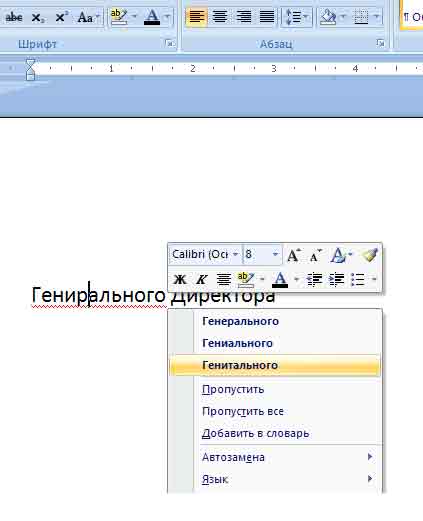The width and height of the screenshot is (423, 521).
Task: Click ruler mark number 3
Action: 274,69
